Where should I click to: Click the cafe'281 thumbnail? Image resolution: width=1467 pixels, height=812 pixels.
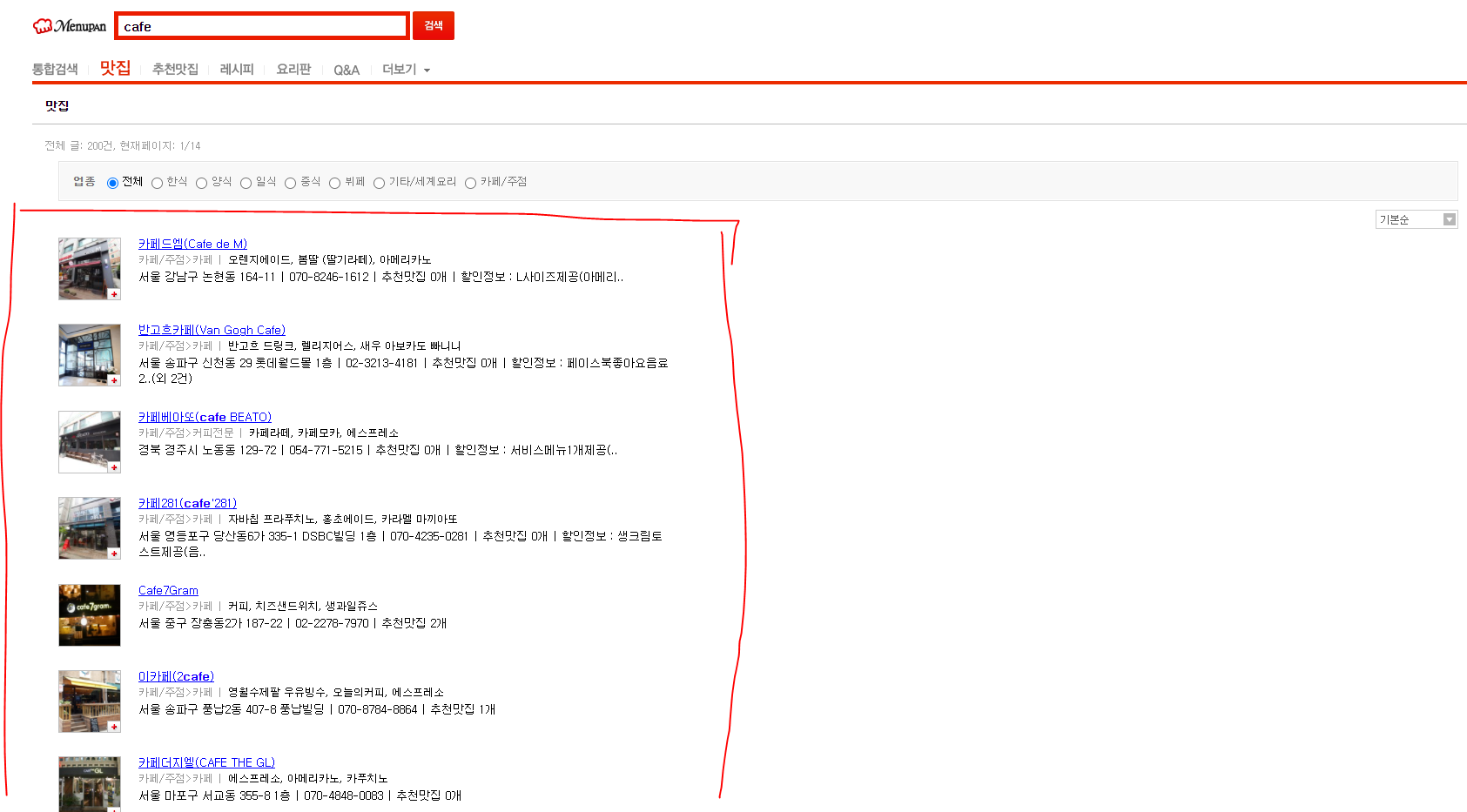90,528
